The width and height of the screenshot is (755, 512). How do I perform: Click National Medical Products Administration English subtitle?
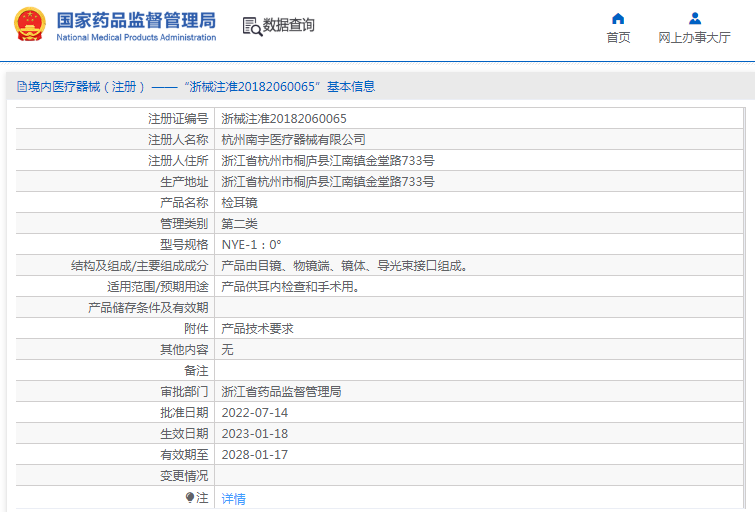[x=135, y=38]
